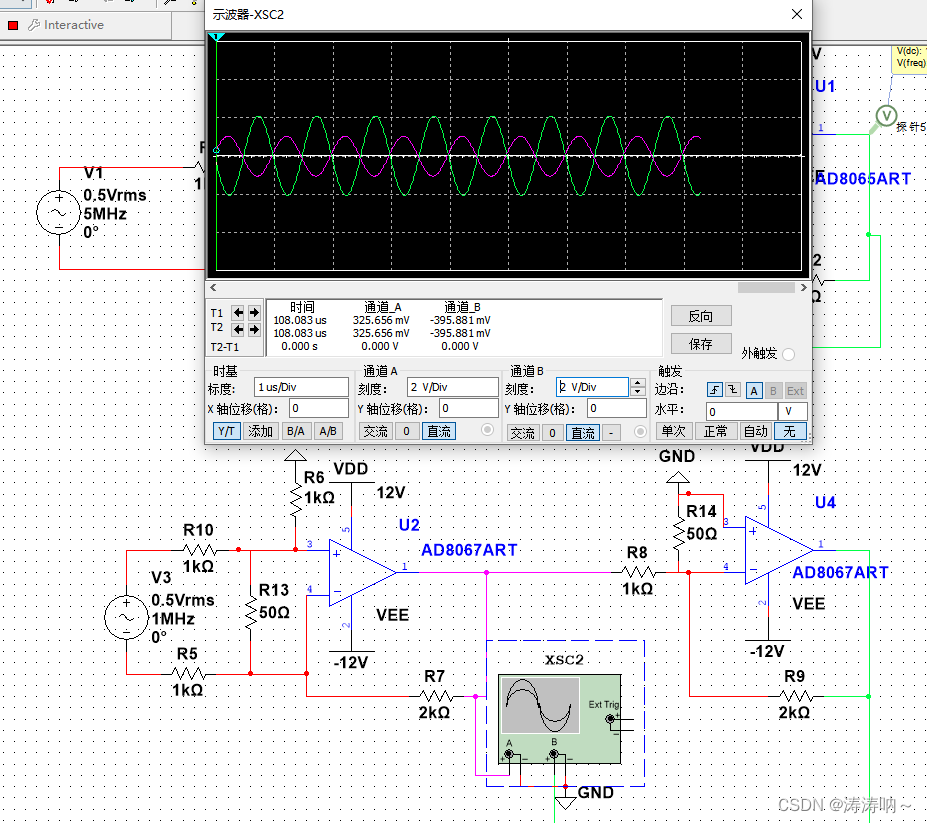
Task: Select the XSC2 oscilloscope instrument symbol
Action: [x=560, y=719]
